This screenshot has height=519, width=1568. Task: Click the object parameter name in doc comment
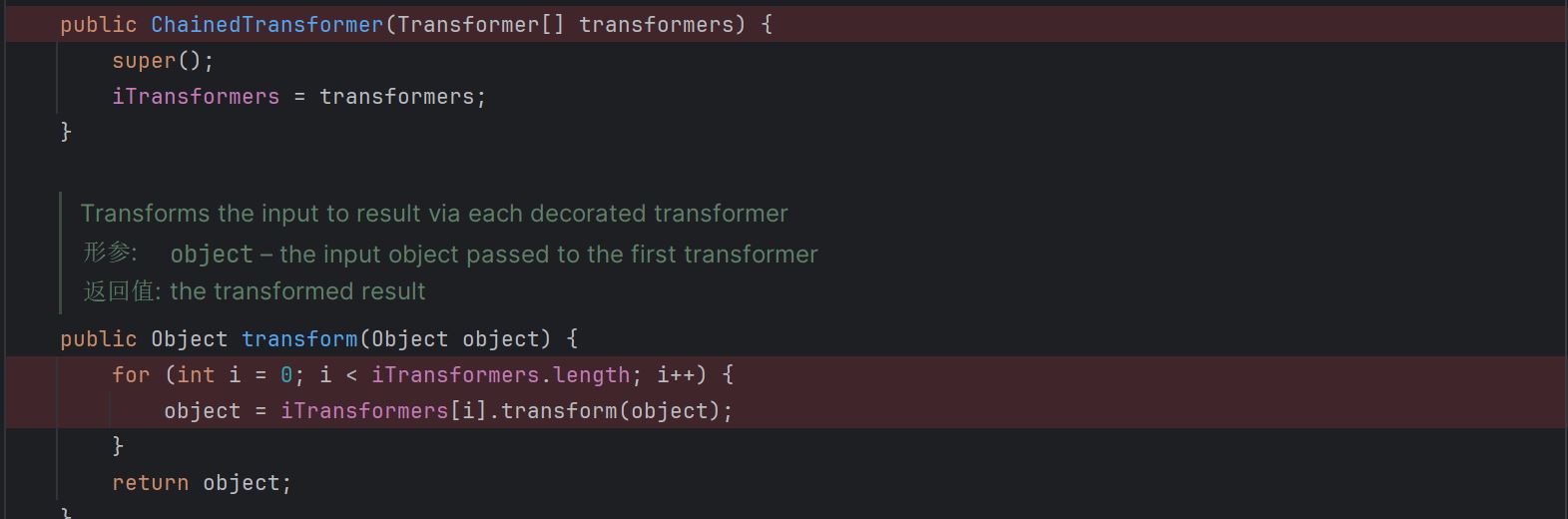pyautogui.click(x=212, y=255)
